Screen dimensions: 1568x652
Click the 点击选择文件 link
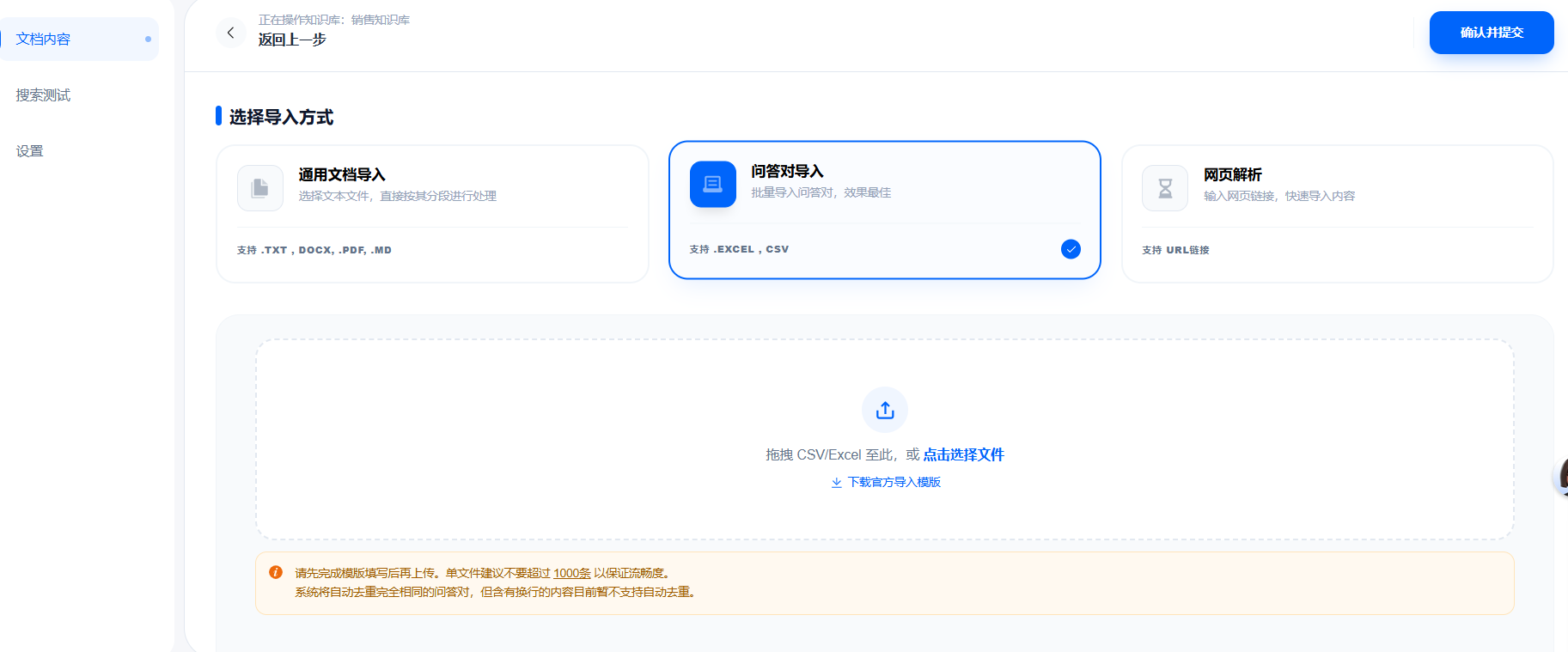point(963,454)
